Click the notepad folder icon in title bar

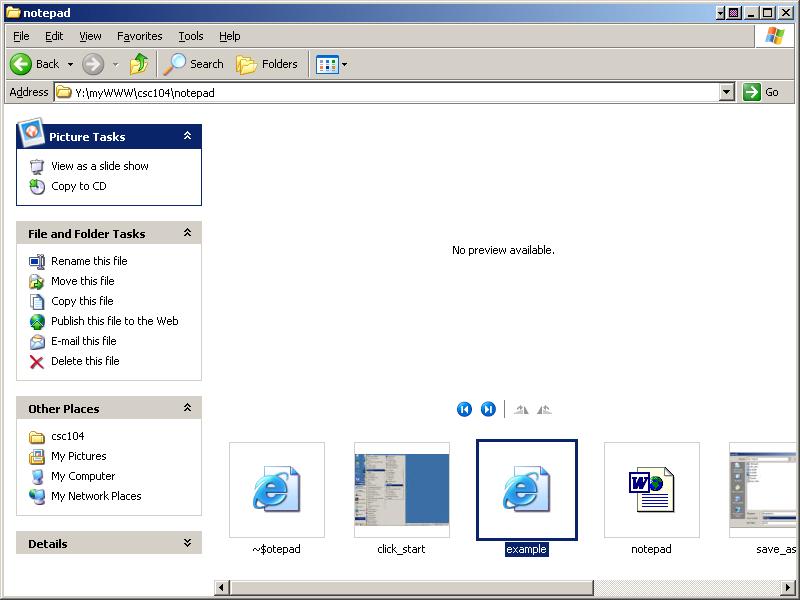(13, 12)
